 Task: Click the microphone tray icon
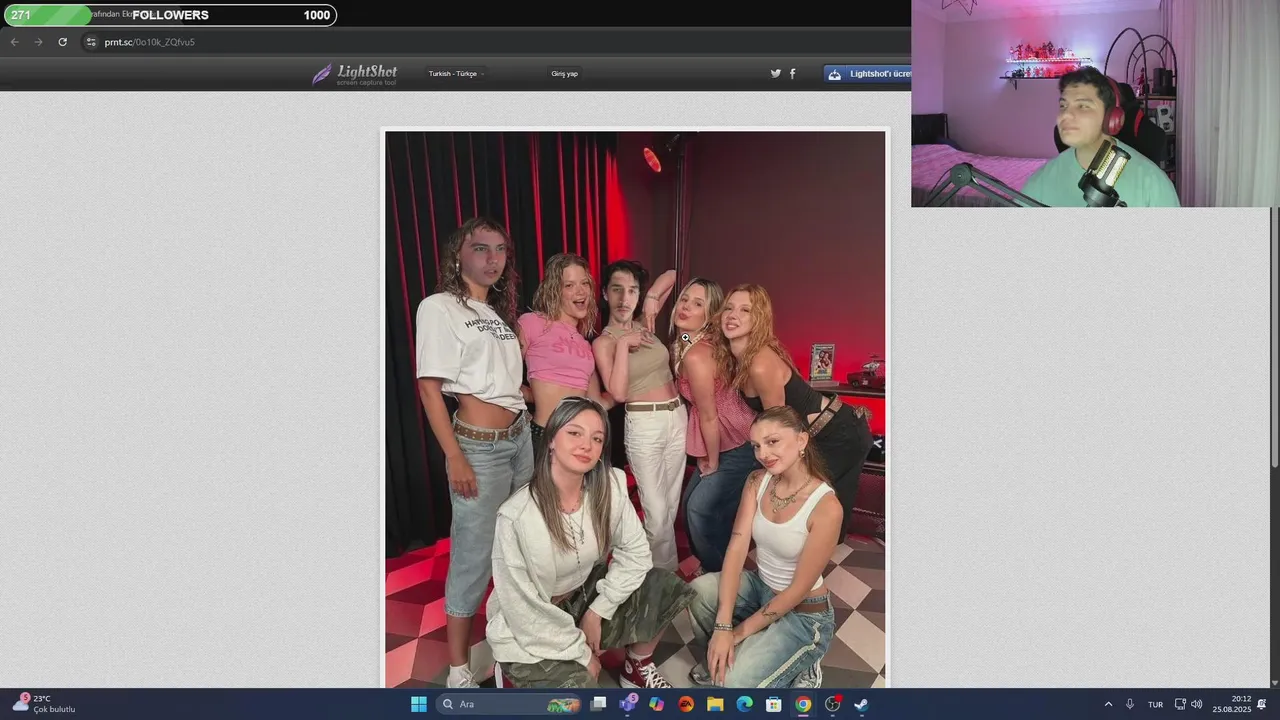pyautogui.click(x=1130, y=704)
